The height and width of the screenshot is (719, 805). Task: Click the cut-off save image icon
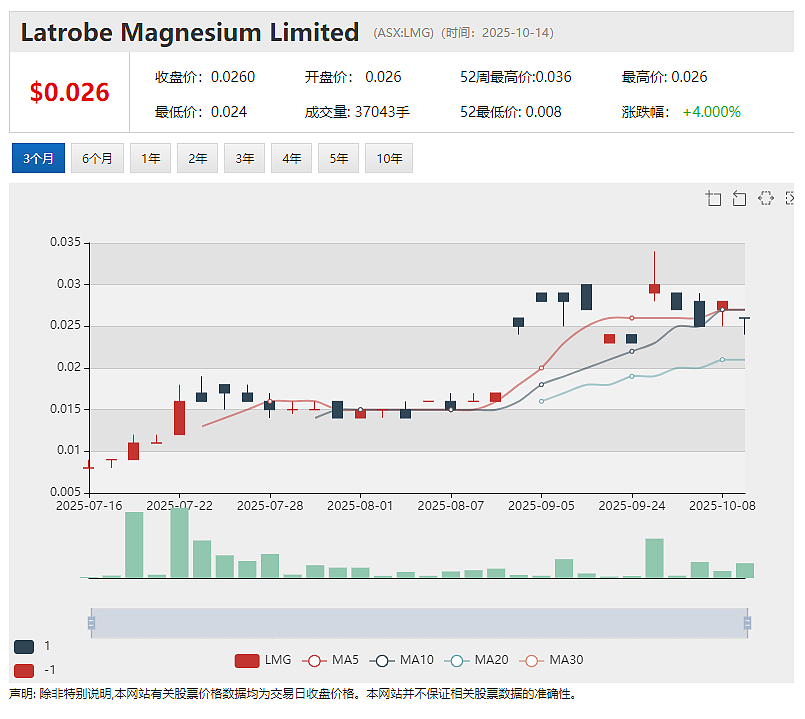click(790, 198)
